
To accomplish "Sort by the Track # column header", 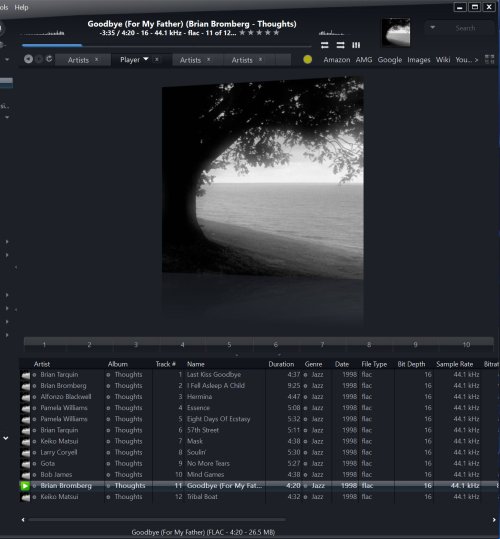I will pos(165,364).
